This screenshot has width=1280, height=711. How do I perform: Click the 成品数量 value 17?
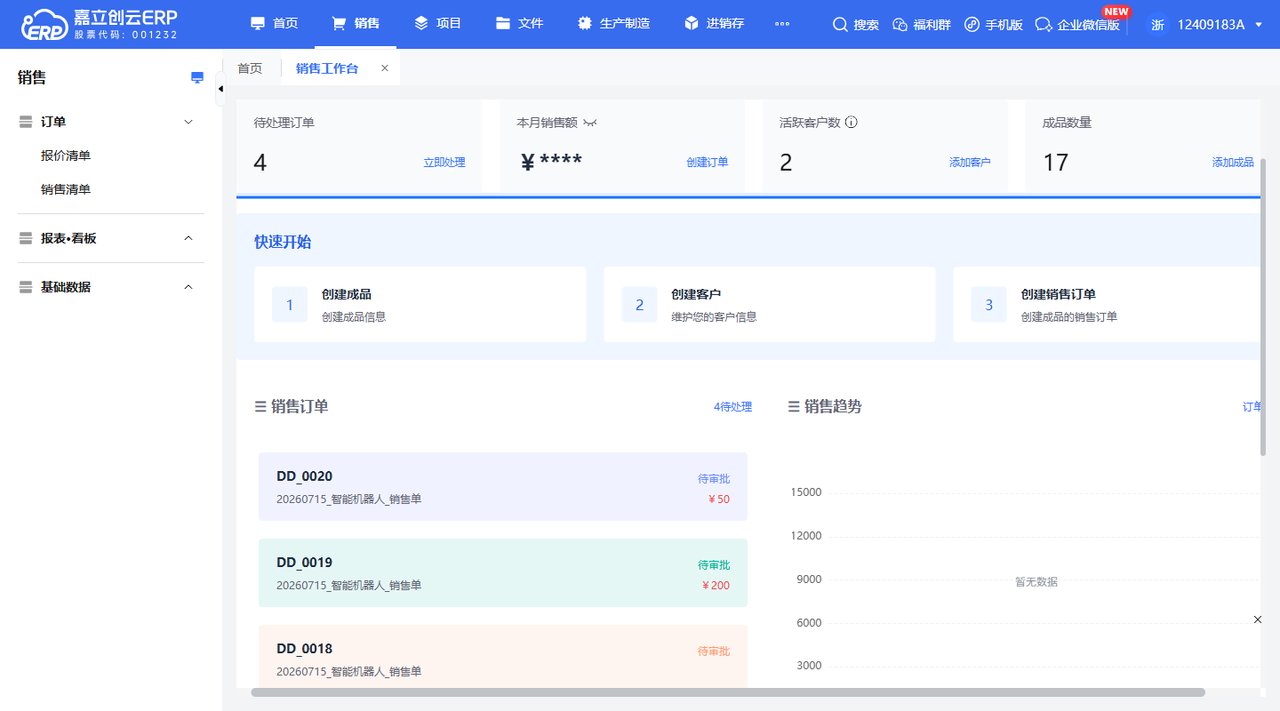click(1056, 162)
